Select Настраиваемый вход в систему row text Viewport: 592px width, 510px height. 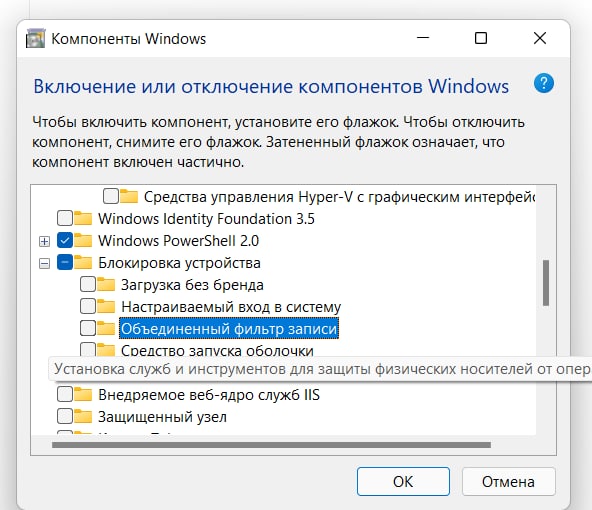(x=231, y=307)
